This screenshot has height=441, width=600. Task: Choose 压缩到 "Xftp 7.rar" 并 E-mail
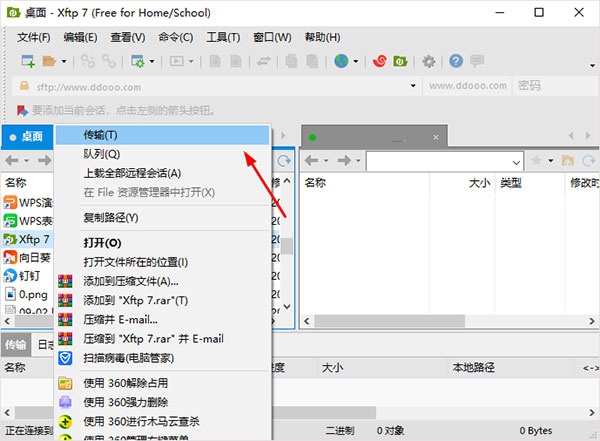pyautogui.click(x=163, y=339)
